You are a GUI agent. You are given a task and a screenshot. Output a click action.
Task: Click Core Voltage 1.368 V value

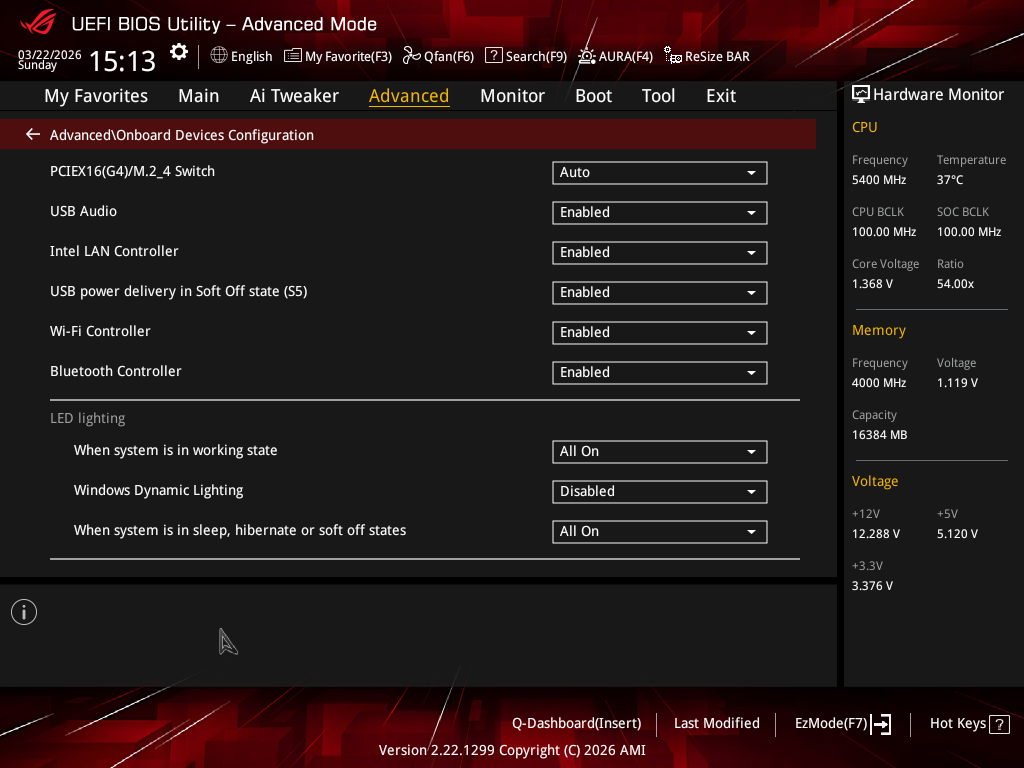pos(872,284)
